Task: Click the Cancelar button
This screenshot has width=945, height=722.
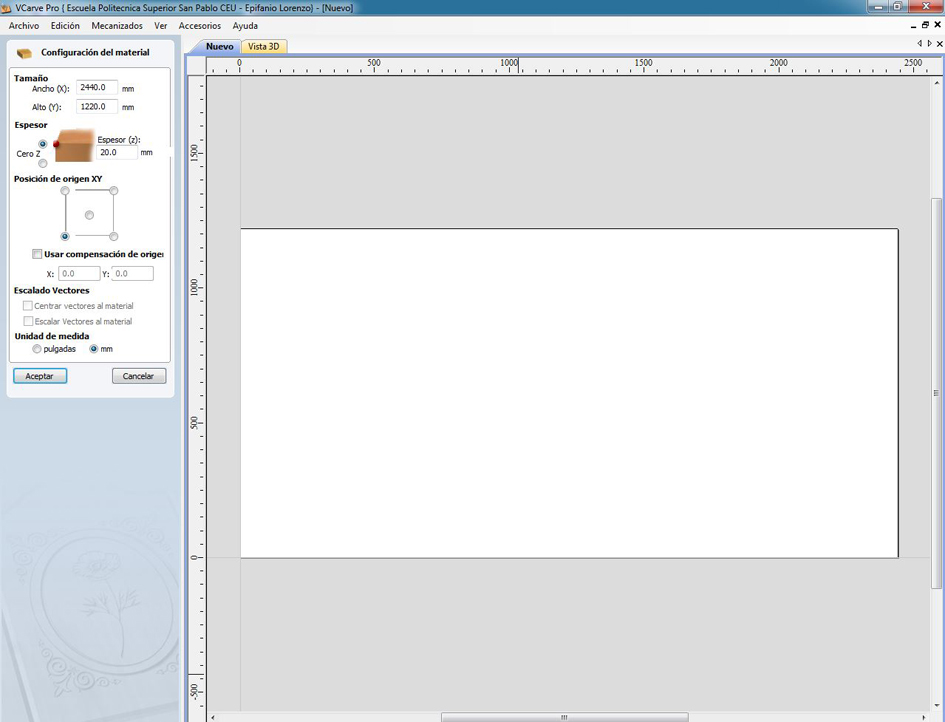Action: point(139,376)
